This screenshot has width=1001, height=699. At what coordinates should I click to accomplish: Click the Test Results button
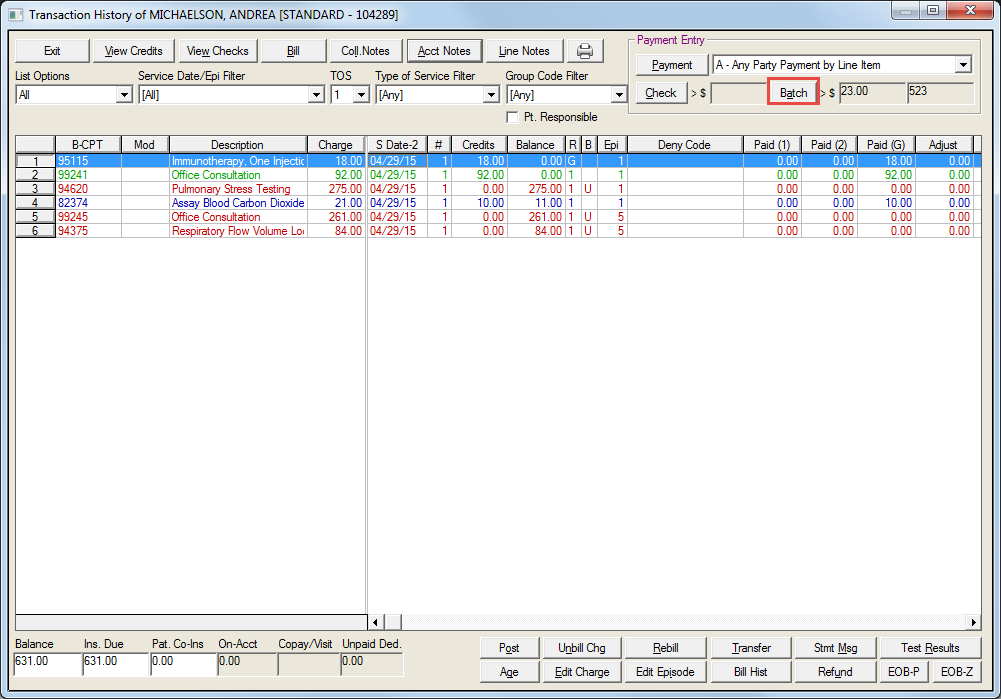click(x=929, y=648)
